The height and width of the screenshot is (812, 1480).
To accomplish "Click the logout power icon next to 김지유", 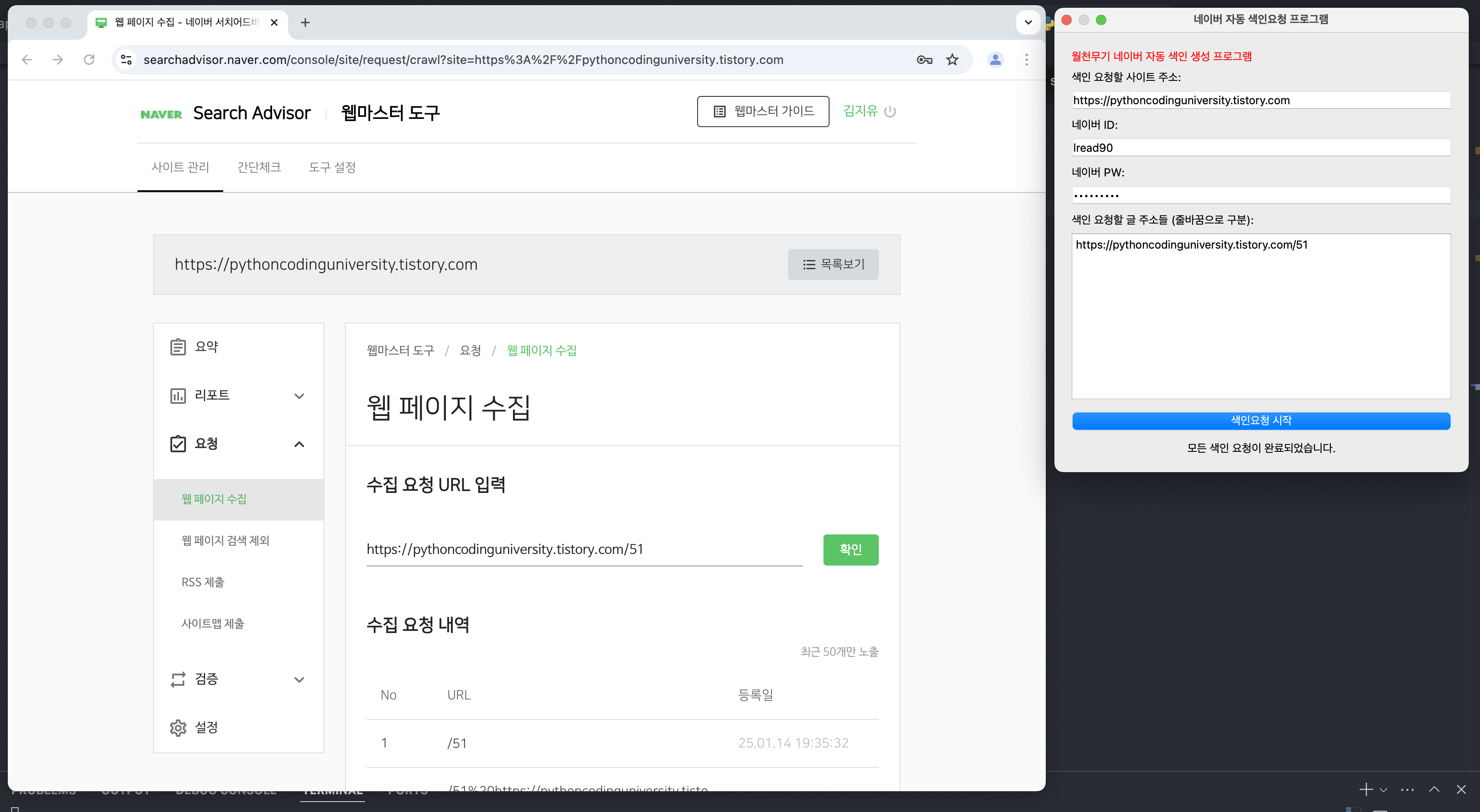I will coord(891,112).
